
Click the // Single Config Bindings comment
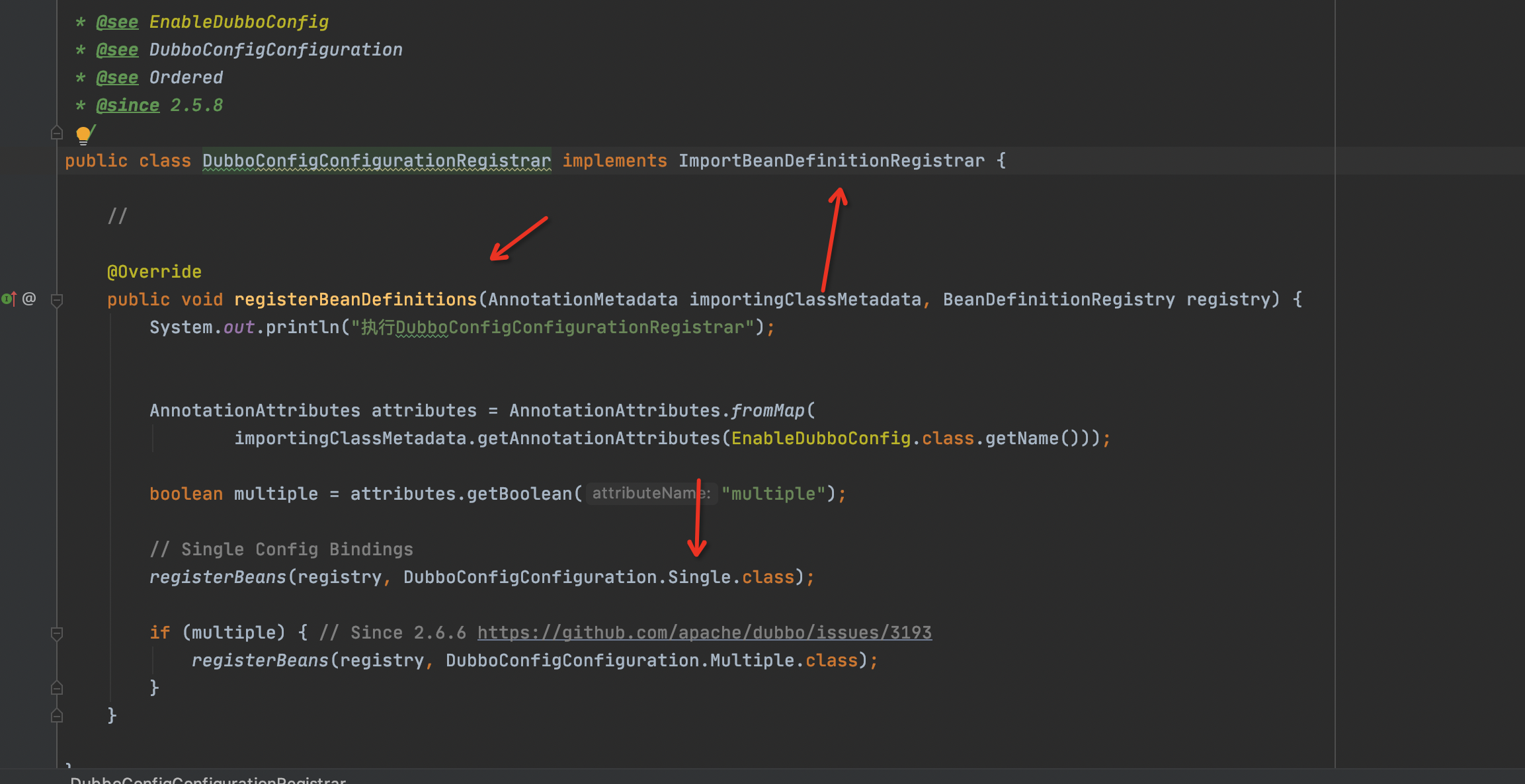(281, 549)
